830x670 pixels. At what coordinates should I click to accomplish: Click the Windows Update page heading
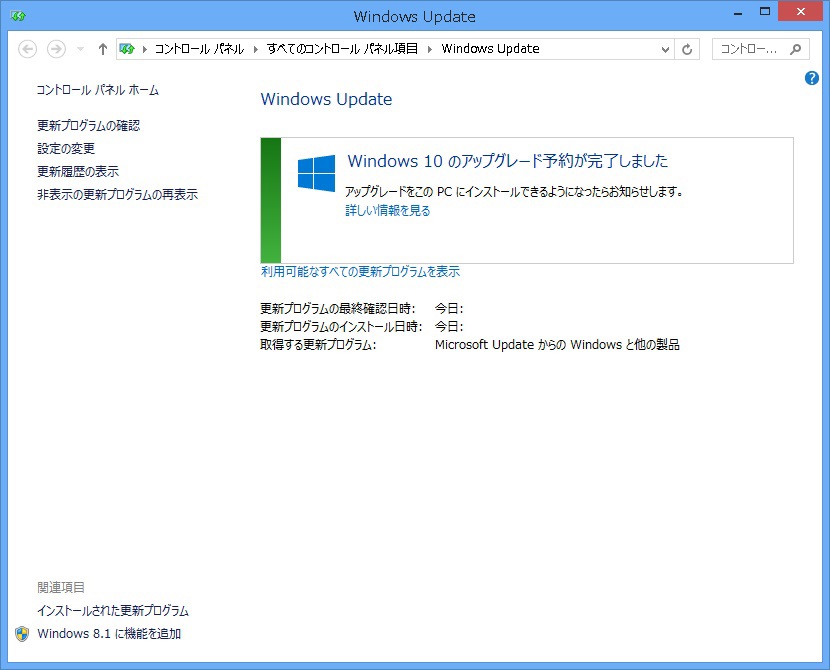click(x=326, y=99)
